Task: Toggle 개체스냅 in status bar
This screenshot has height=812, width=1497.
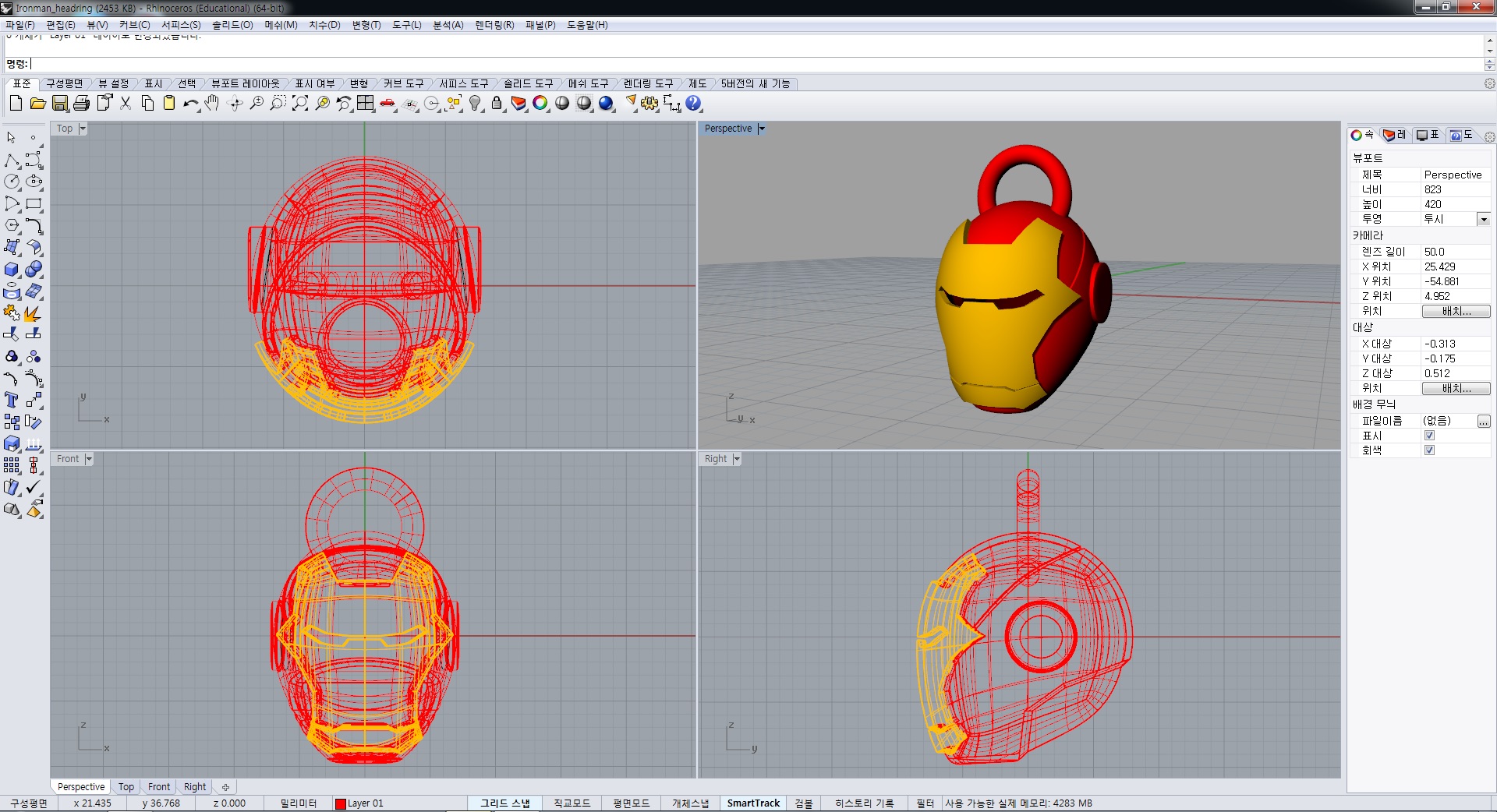Action: [691, 803]
